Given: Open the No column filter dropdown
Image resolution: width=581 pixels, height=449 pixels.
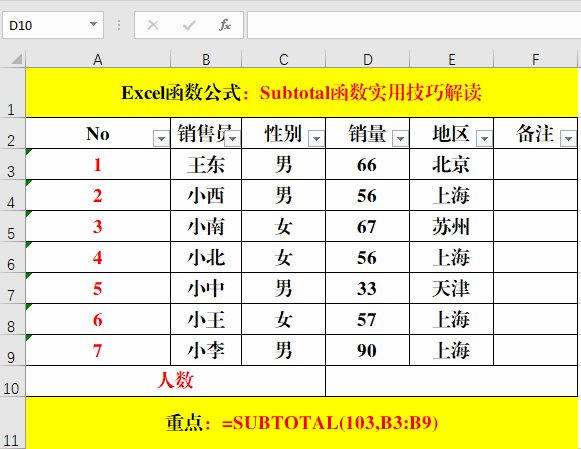Looking at the screenshot, I should 161,139.
